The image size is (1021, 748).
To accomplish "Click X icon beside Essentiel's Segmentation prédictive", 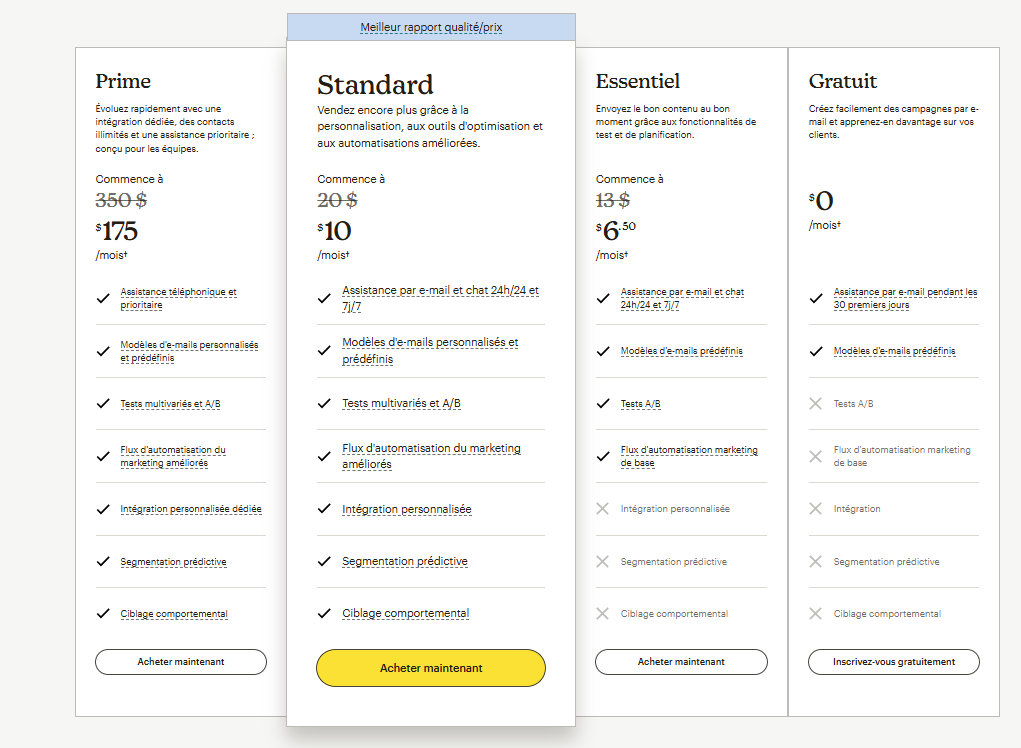I will click(x=602, y=561).
